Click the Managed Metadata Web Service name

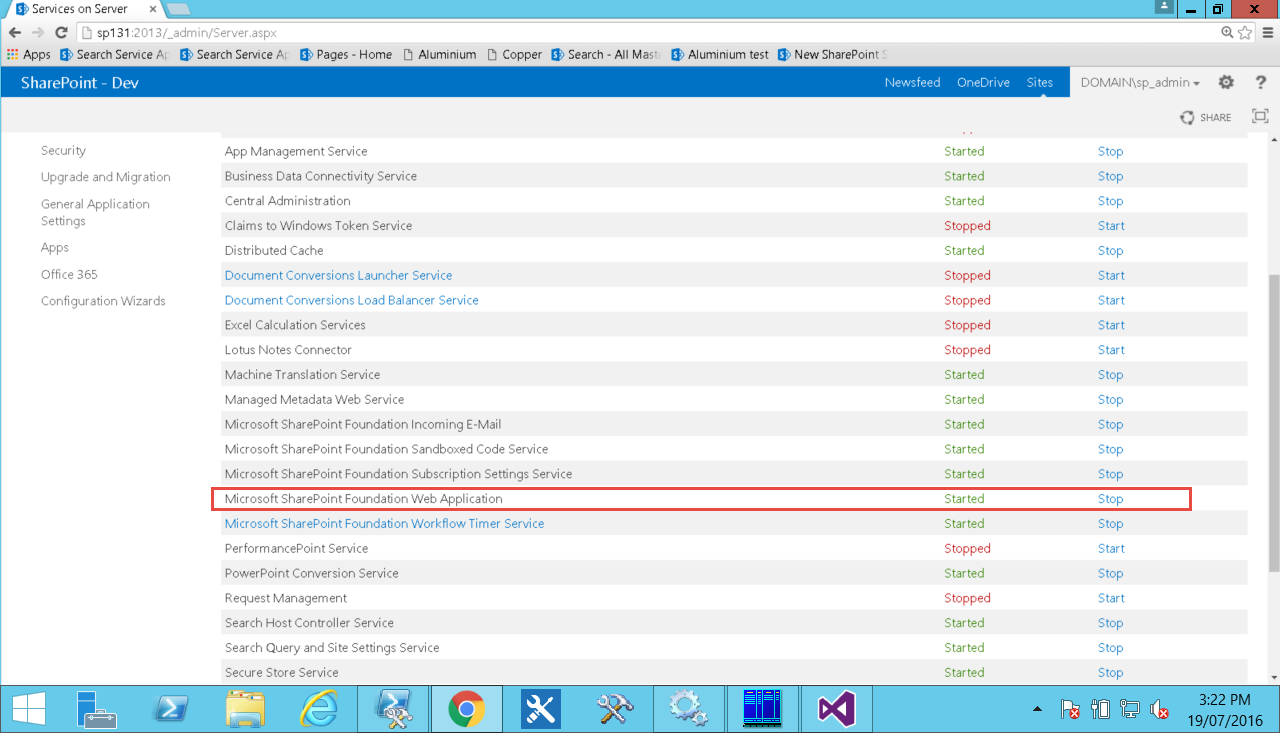(x=314, y=400)
